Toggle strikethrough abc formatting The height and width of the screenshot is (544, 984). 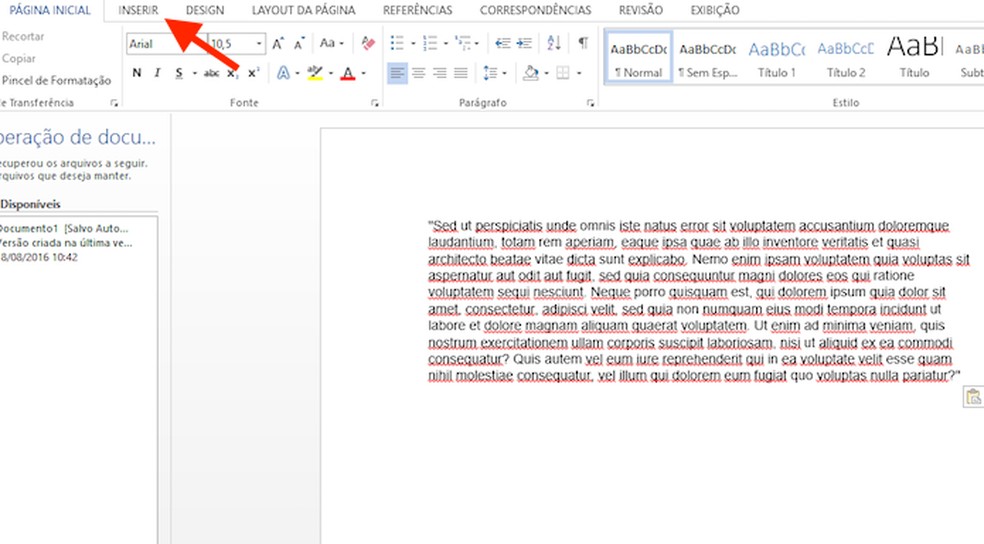pyautogui.click(x=211, y=73)
